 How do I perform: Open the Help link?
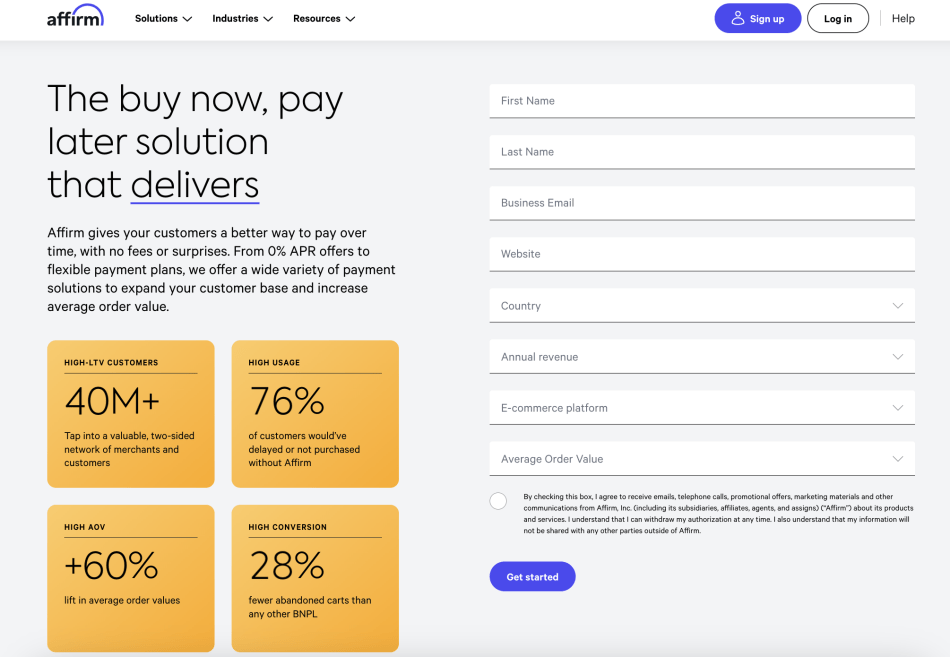(903, 18)
